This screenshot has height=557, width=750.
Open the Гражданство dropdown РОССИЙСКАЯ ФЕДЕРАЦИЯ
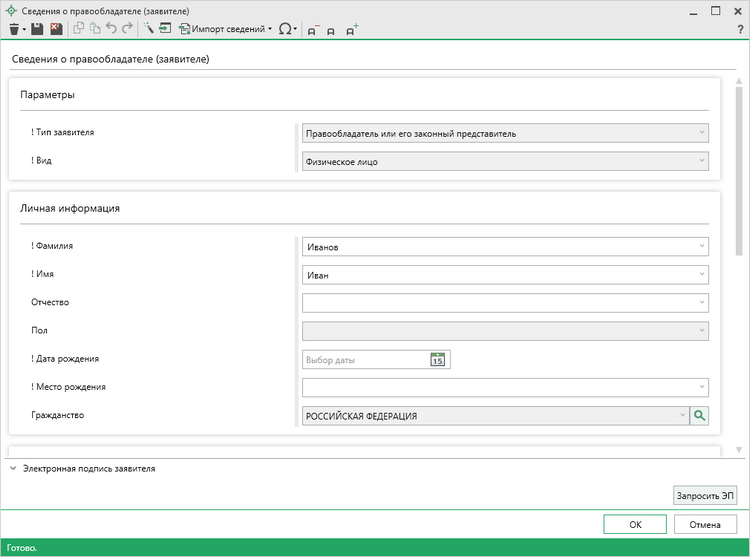tap(496, 416)
